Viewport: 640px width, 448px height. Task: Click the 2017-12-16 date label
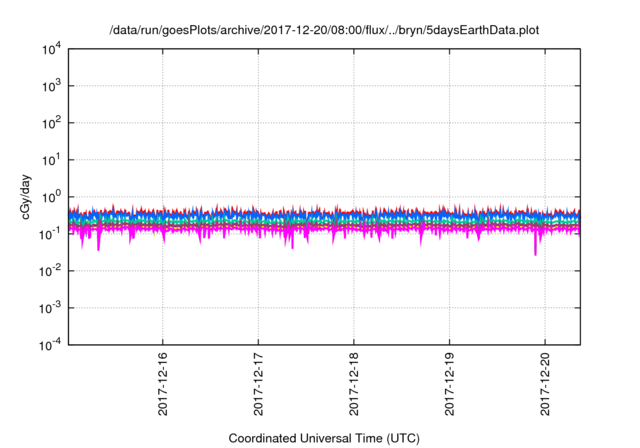click(162, 384)
